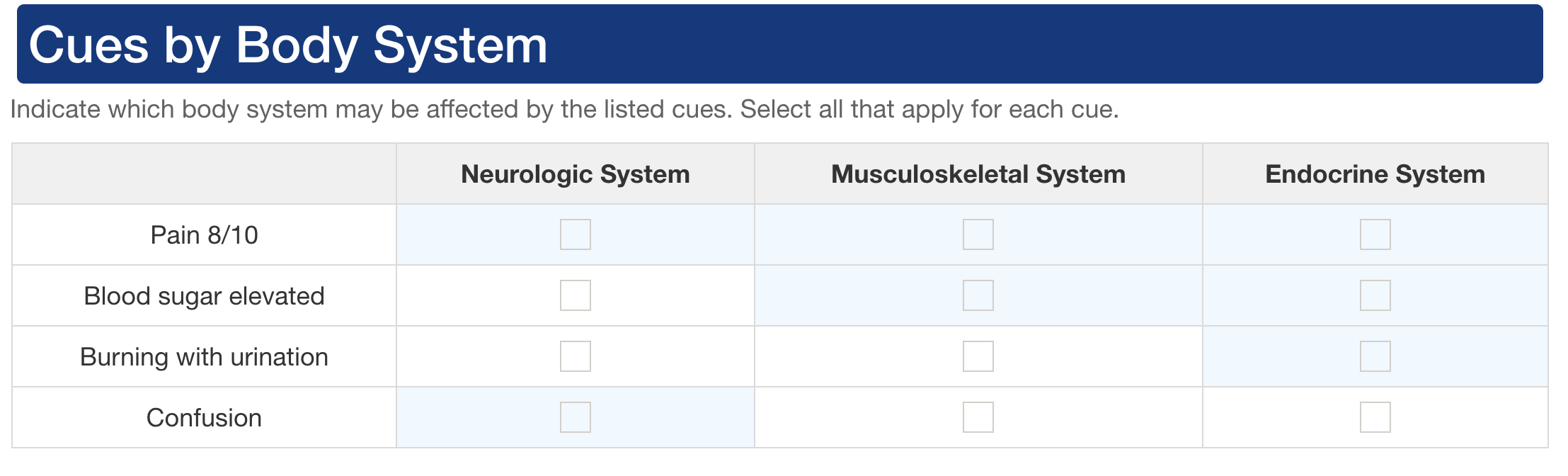The height and width of the screenshot is (476, 1568).
Task: Check Musculoskeletal System for Burning with urination
Action: click(x=978, y=356)
